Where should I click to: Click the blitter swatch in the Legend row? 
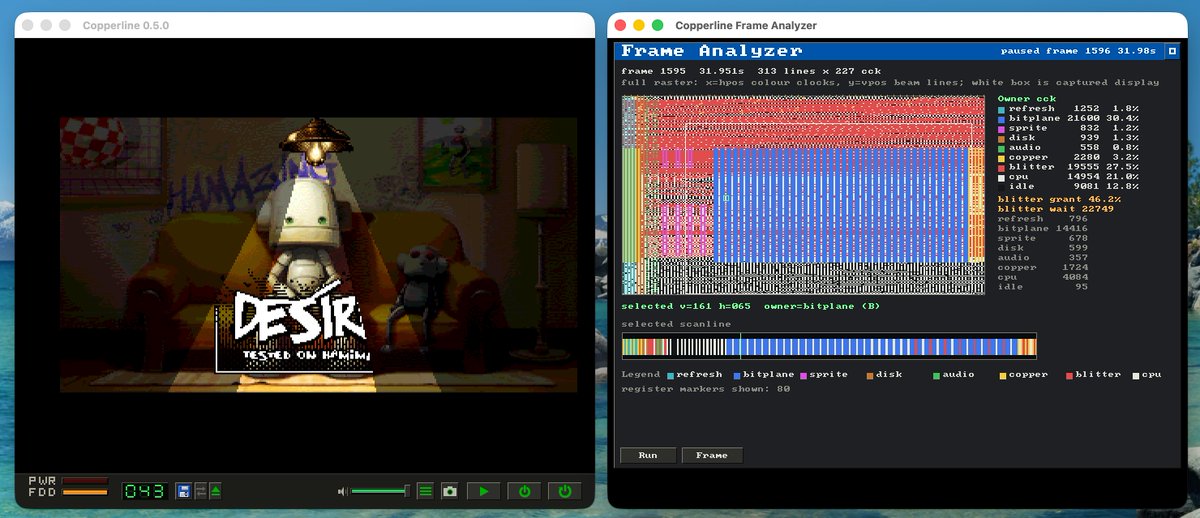tap(1070, 375)
